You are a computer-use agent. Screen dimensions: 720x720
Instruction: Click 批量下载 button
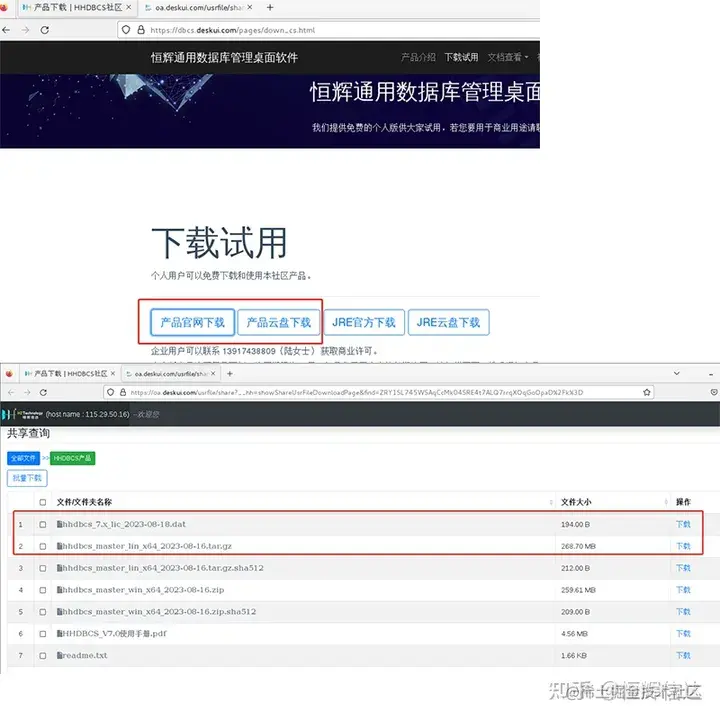pyautogui.click(x=27, y=478)
